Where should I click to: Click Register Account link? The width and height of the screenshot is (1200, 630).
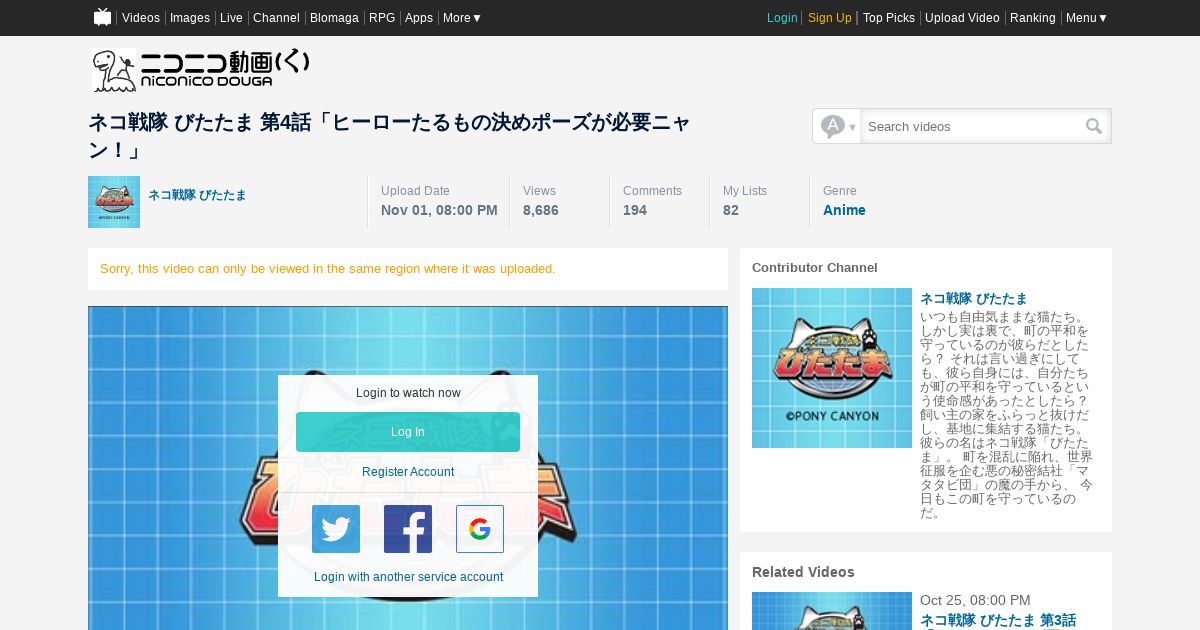[408, 472]
